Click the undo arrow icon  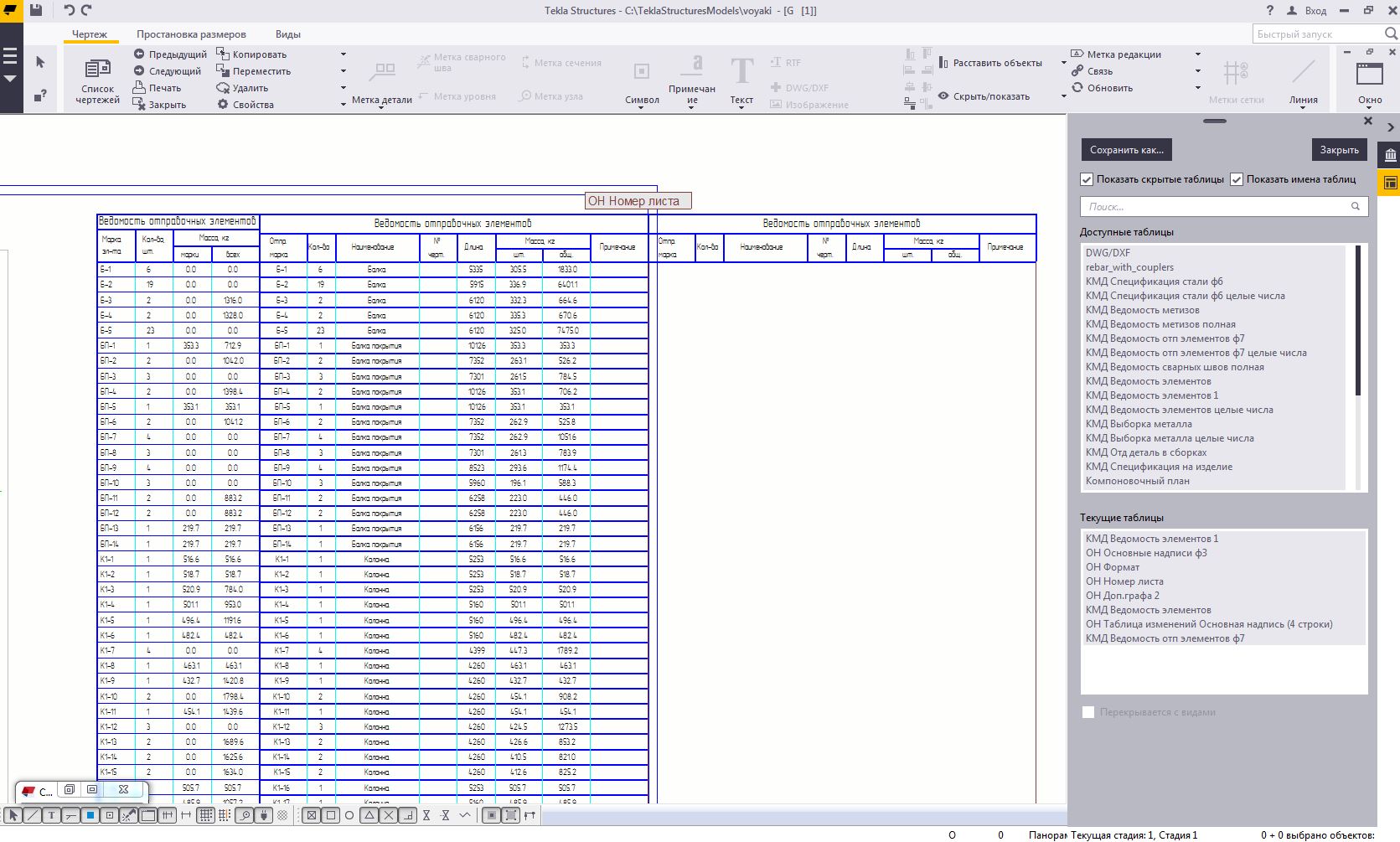click(69, 10)
